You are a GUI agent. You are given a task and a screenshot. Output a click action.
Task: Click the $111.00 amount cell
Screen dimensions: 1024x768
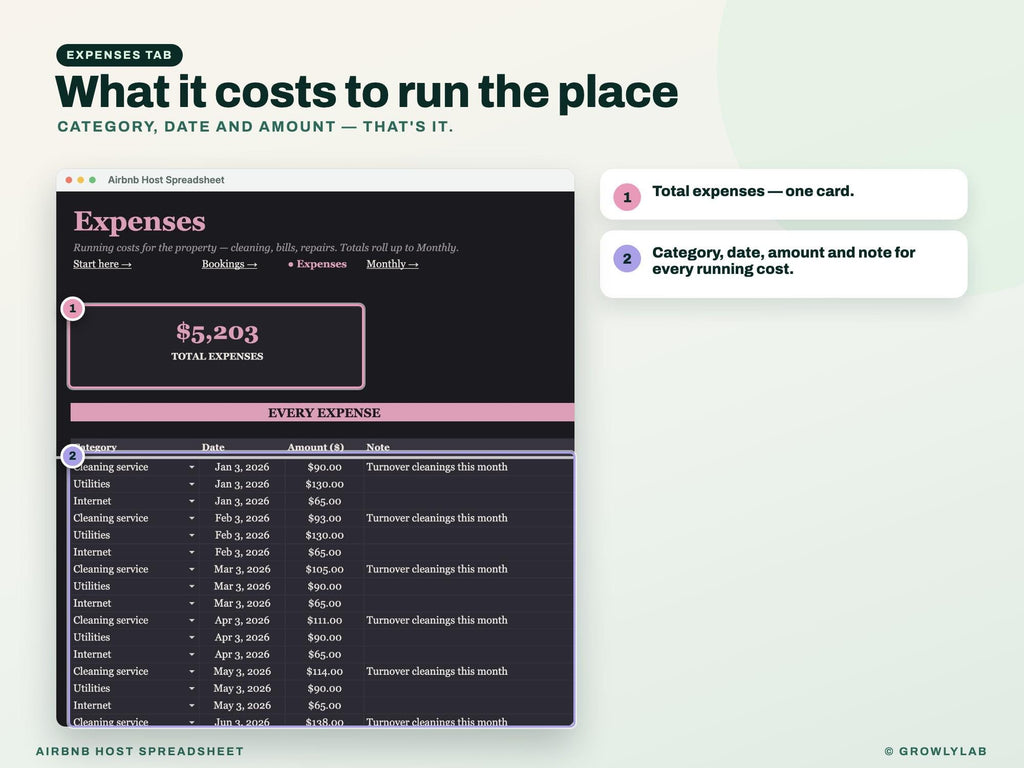pos(325,620)
